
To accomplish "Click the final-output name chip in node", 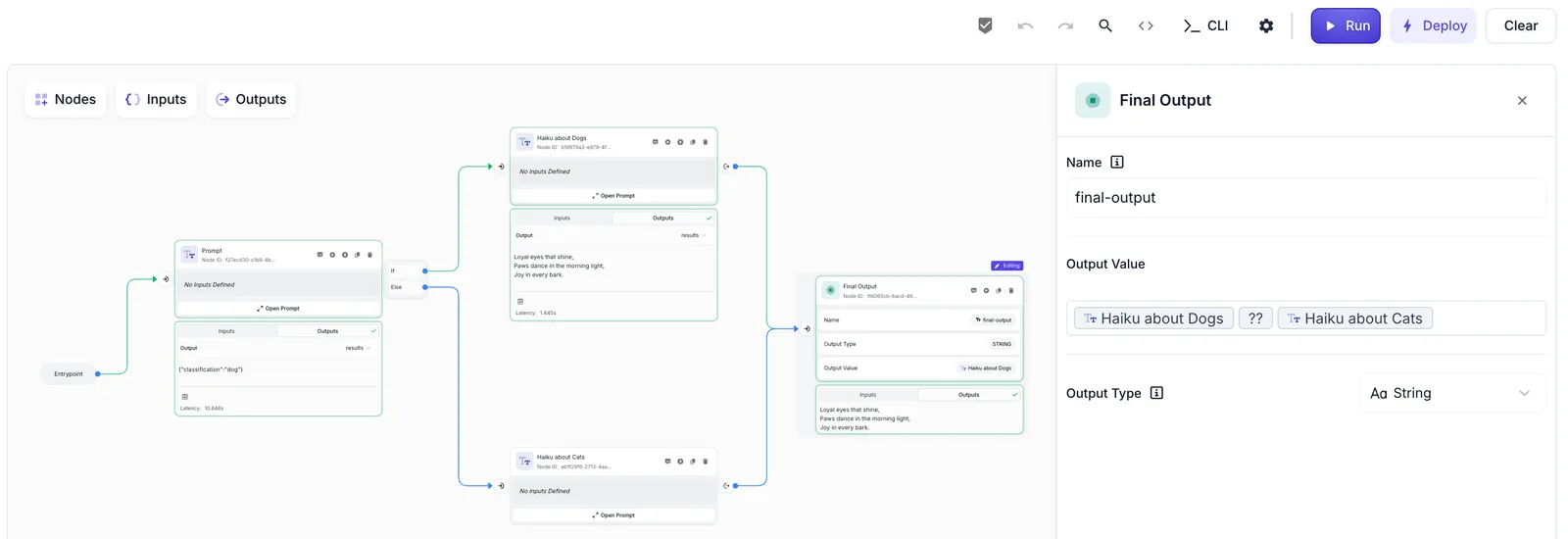I will coord(994,319).
